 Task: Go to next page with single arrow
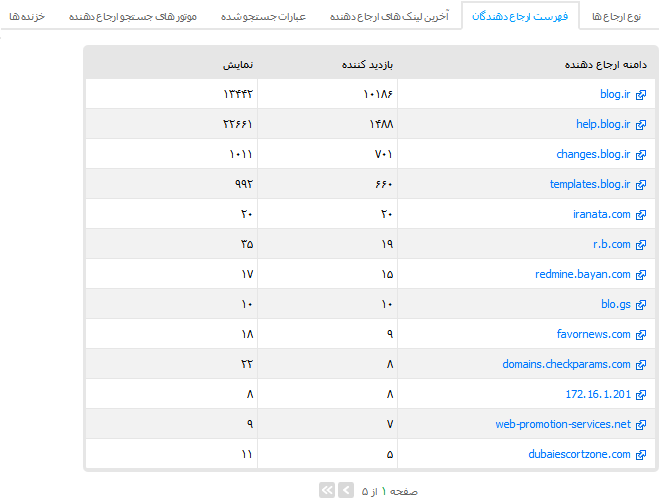(x=346, y=490)
